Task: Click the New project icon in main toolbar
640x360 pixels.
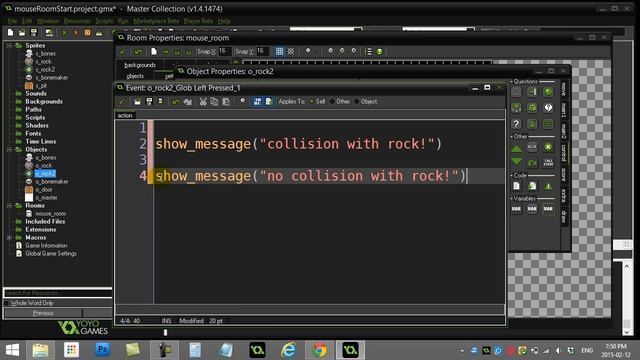Action: point(11,33)
